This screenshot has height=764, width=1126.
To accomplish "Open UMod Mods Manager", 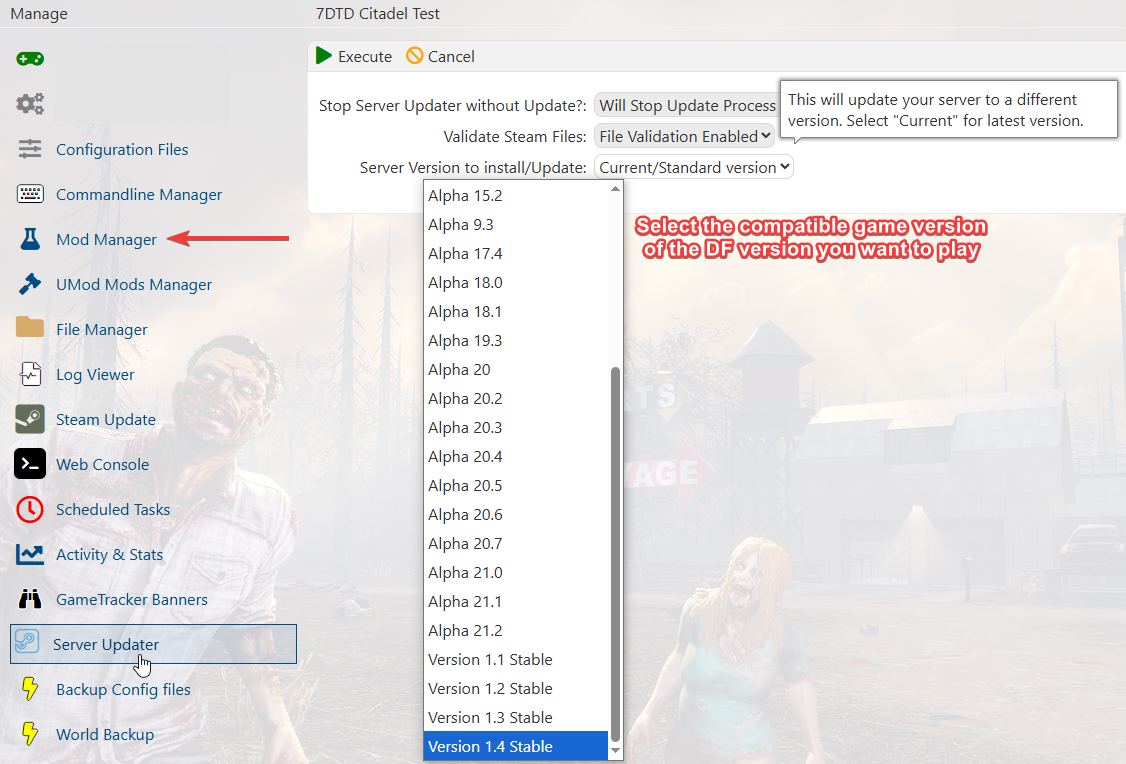I will 134,285.
